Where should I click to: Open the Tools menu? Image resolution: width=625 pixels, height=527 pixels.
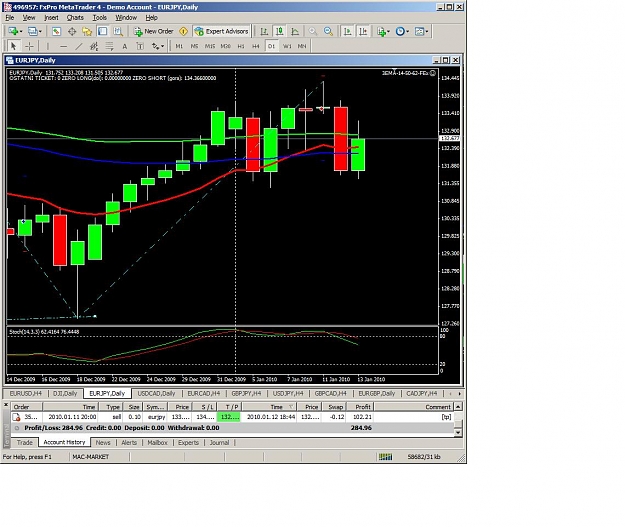tap(99, 18)
